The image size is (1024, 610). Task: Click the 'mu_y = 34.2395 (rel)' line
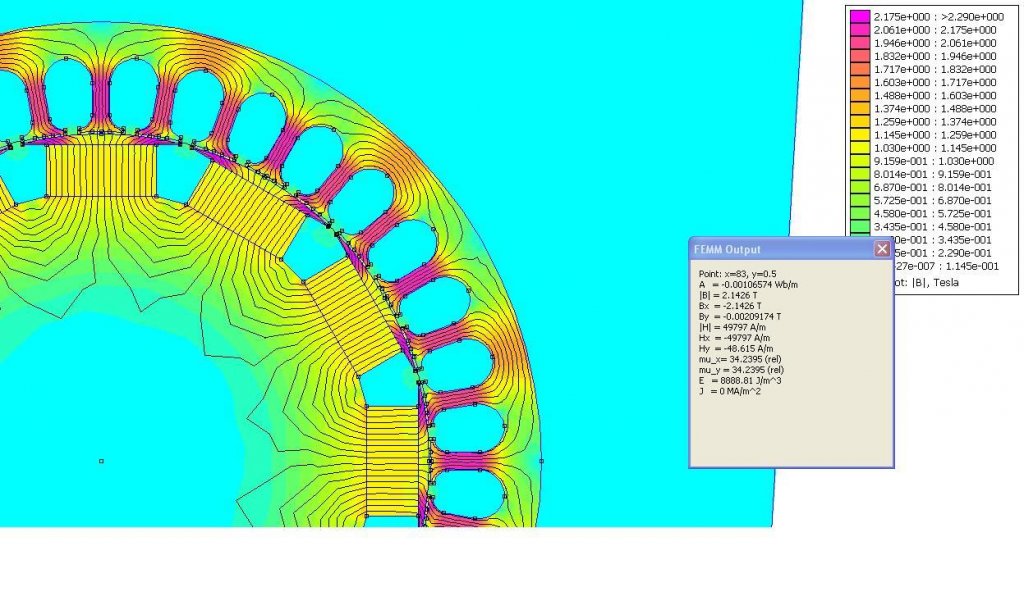point(741,370)
